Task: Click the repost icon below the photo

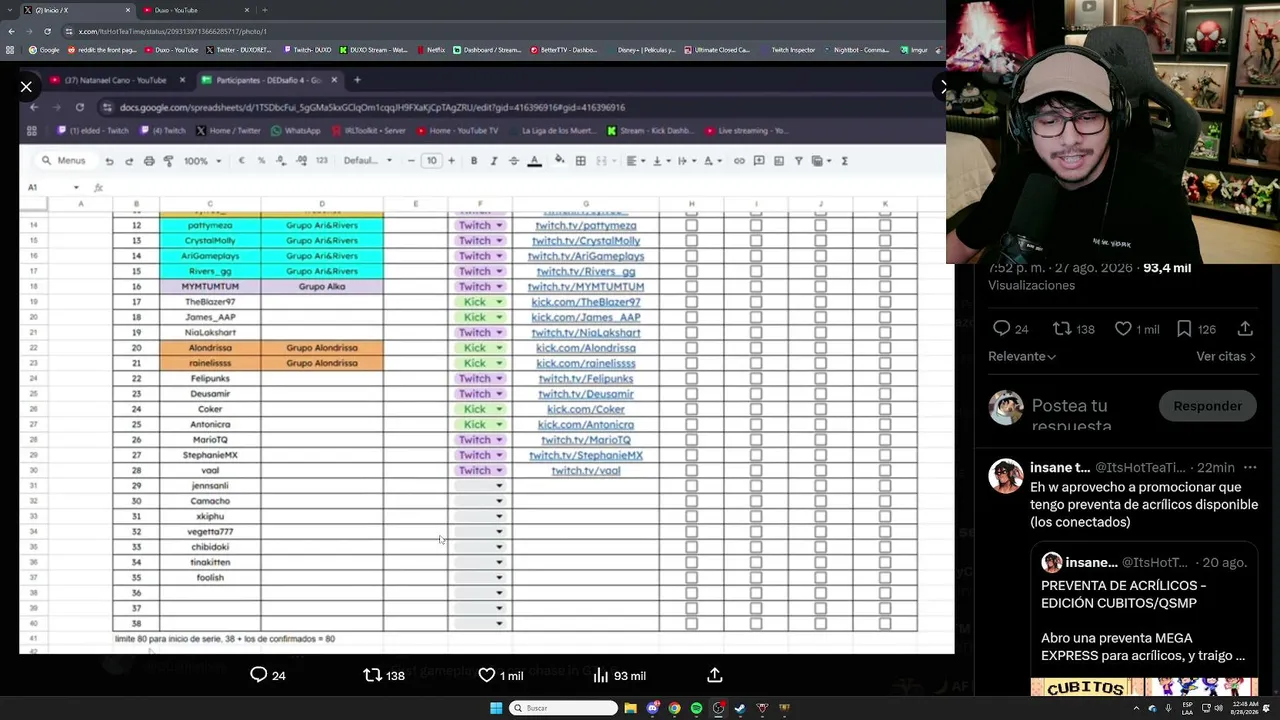Action: [373, 675]
